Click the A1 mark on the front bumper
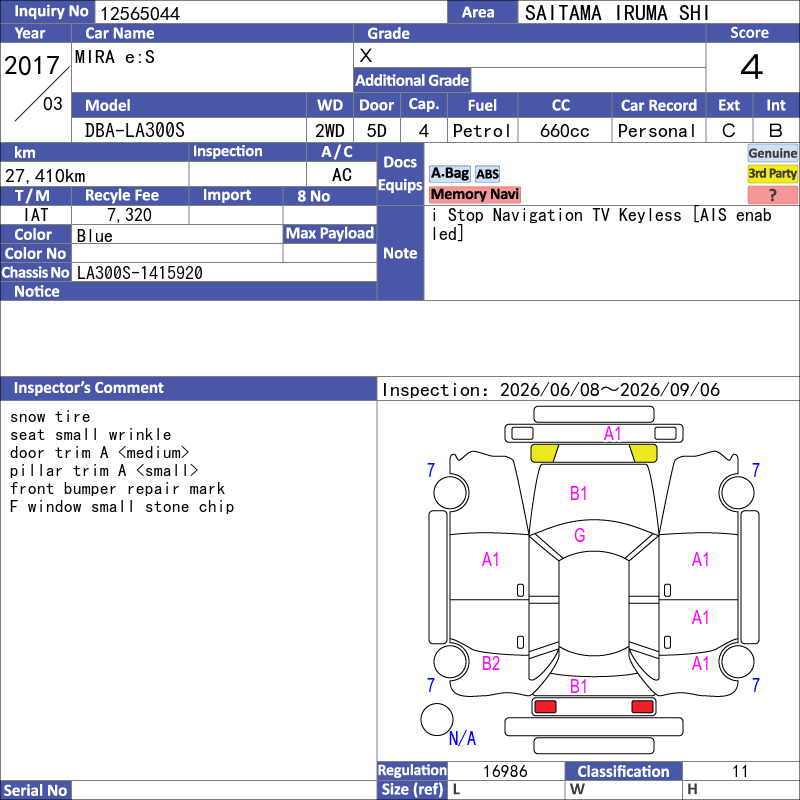 tap(612, 434)
